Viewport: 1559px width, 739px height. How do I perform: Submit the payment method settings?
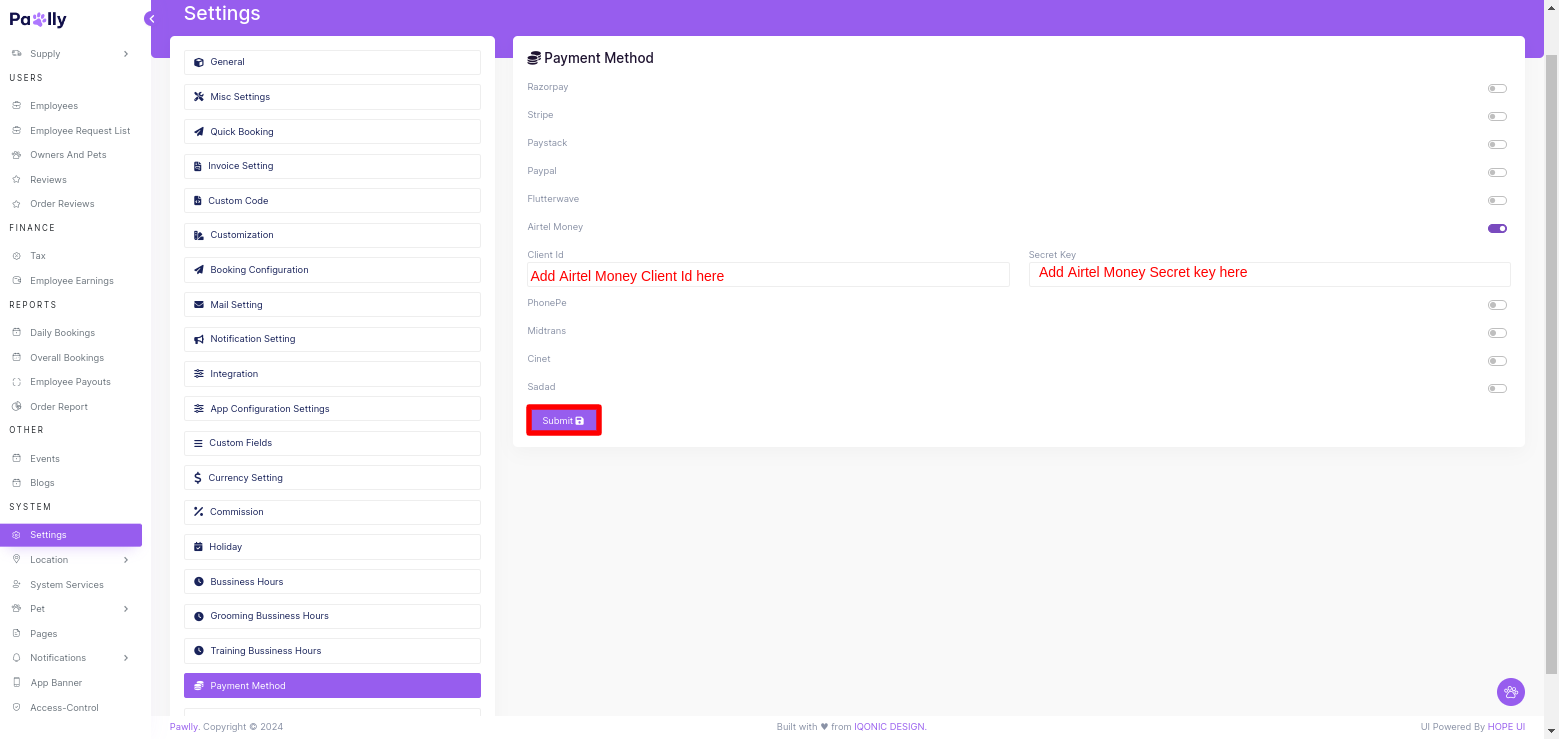click(563, 421)
